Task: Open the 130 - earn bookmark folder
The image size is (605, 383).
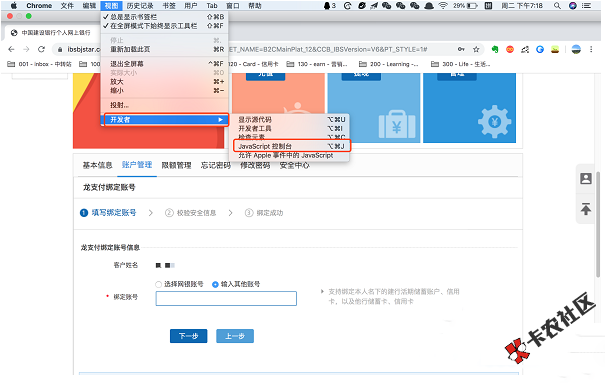Action: 317,64
